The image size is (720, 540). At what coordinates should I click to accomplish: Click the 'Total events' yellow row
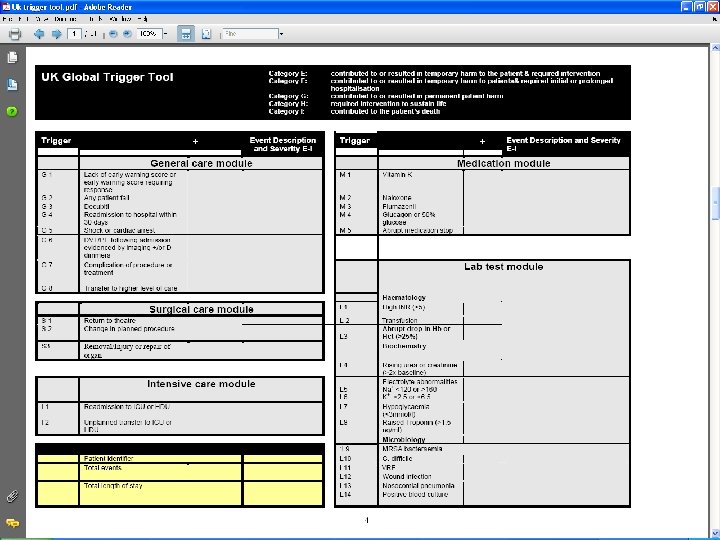click(180, 472)
